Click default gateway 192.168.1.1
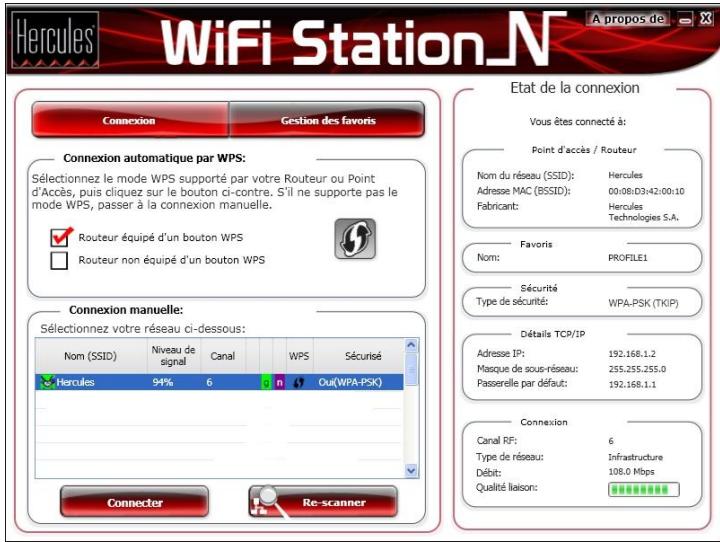The height and width of the screenshot is (542, 720). [632, 384]
